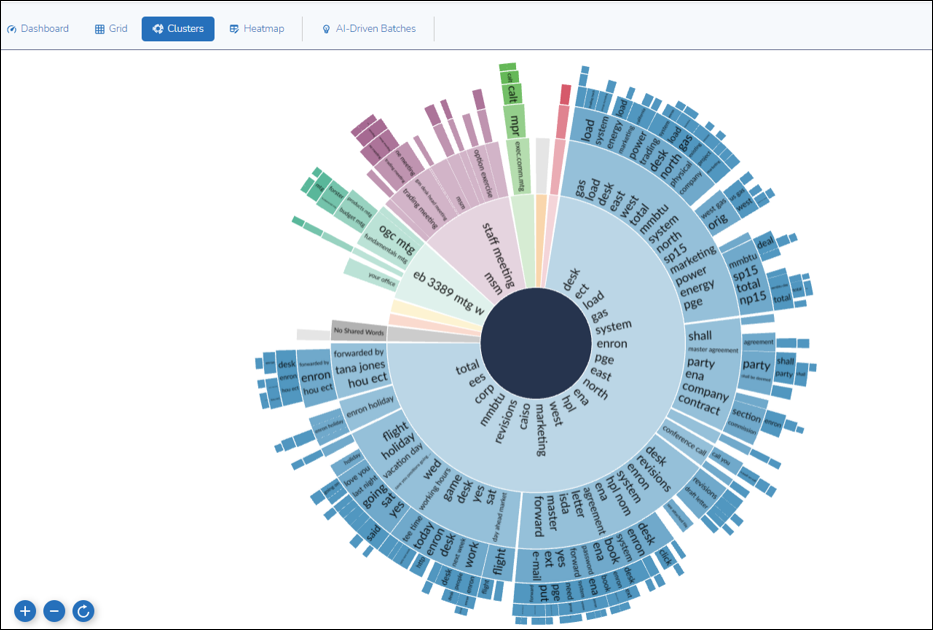
Task: Switch to the Grid tab
Action: (111, 29)
